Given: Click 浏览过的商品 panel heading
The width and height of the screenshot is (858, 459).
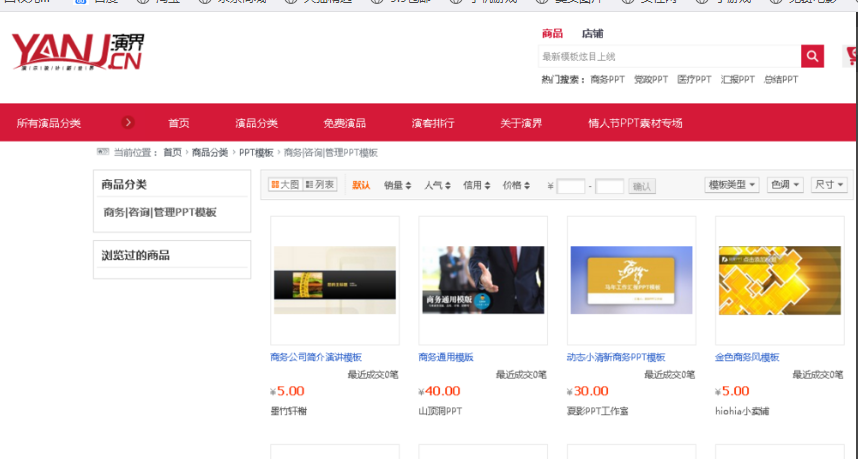Looking at the screenshot, I should [135, 255].
